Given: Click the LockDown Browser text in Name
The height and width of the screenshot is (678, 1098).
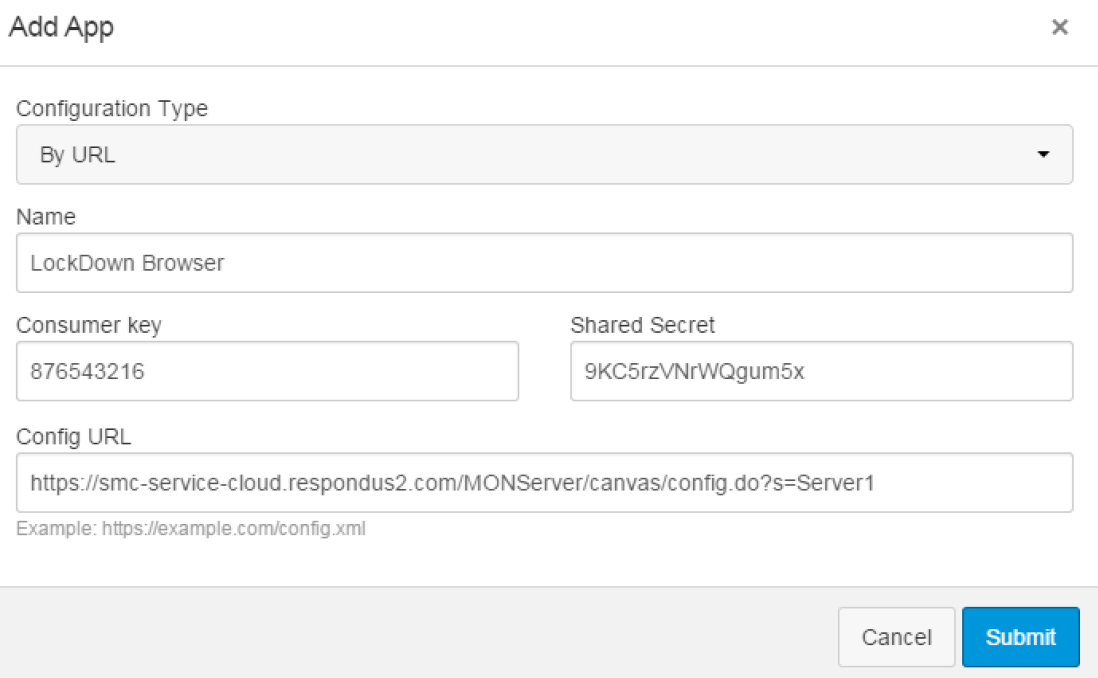Looking at the screenshot, I should pos(127,263).
